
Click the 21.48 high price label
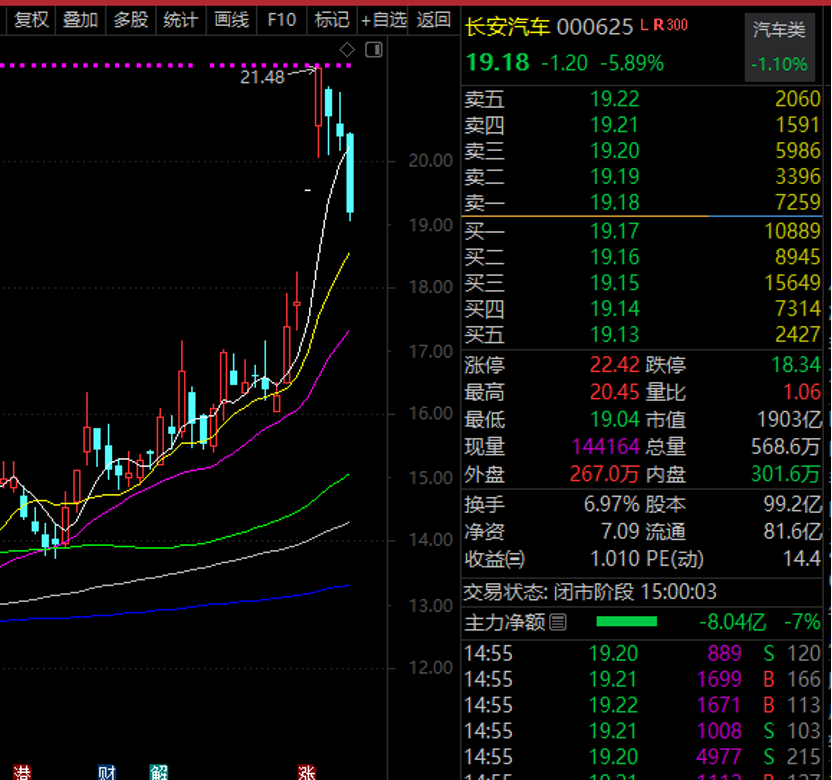[262, 77]
